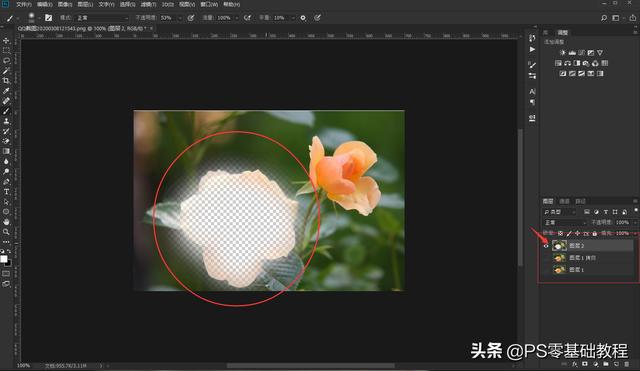Select the Move tool
Screen dimensions: 640x371
(x=6, y=40)
